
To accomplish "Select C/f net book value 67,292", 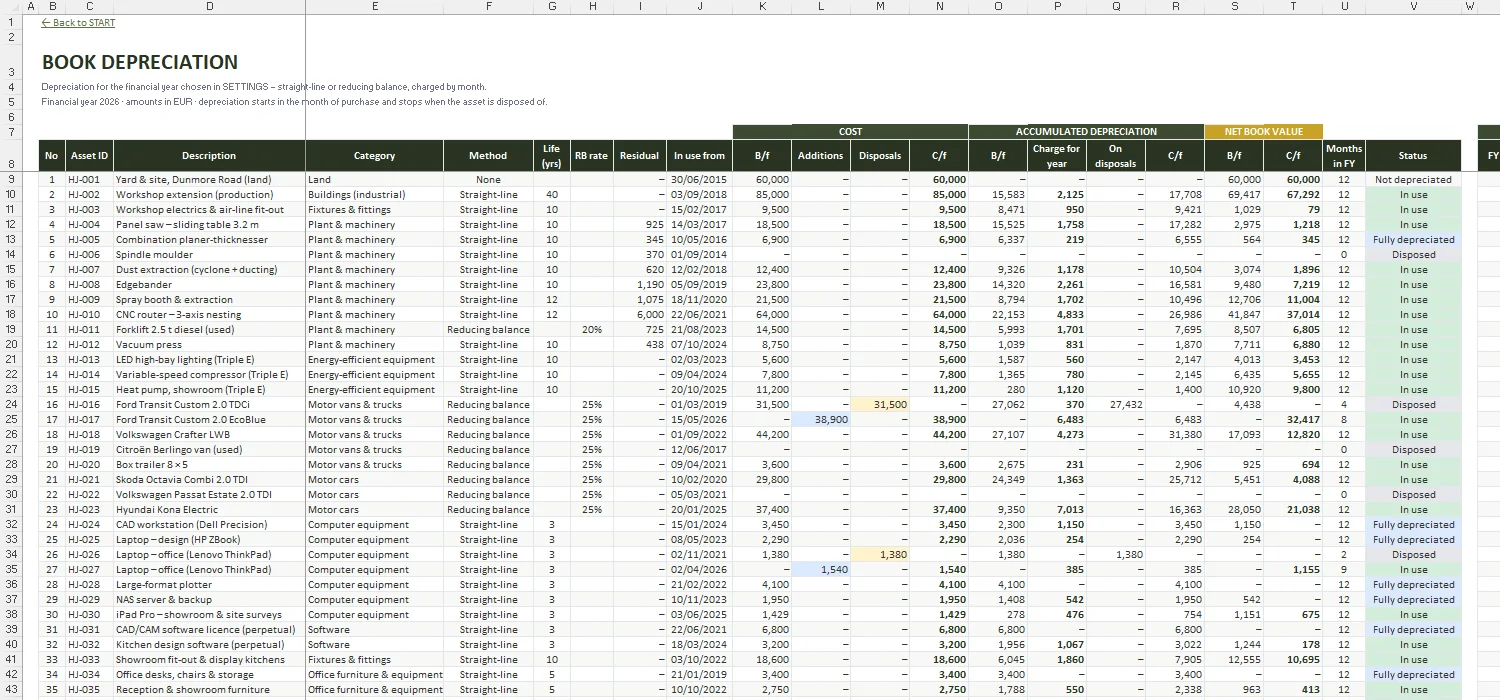I will click(1293, 195).
